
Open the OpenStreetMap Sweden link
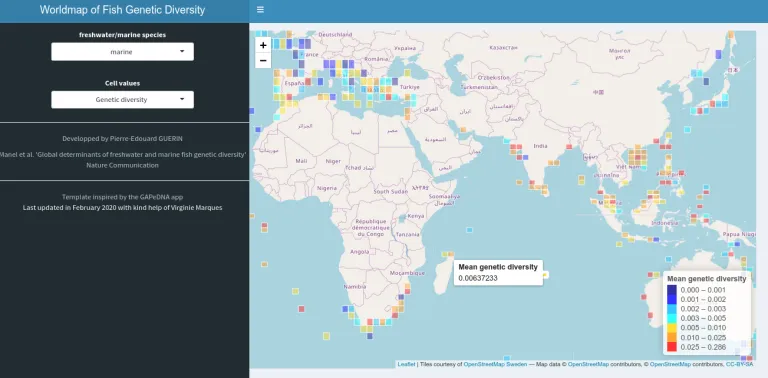(495, 364)
